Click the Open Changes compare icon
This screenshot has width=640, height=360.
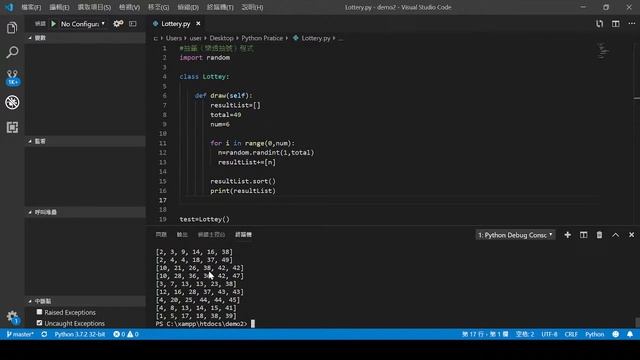coord(599,24)
